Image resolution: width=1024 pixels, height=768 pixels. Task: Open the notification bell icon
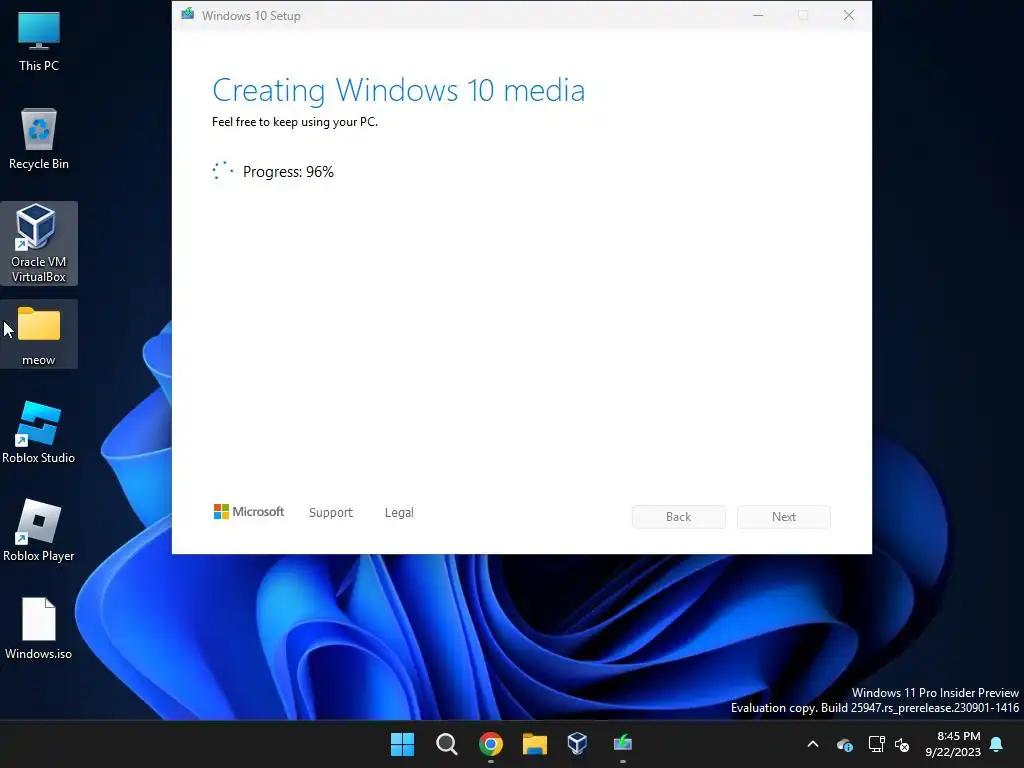(997, 744)
